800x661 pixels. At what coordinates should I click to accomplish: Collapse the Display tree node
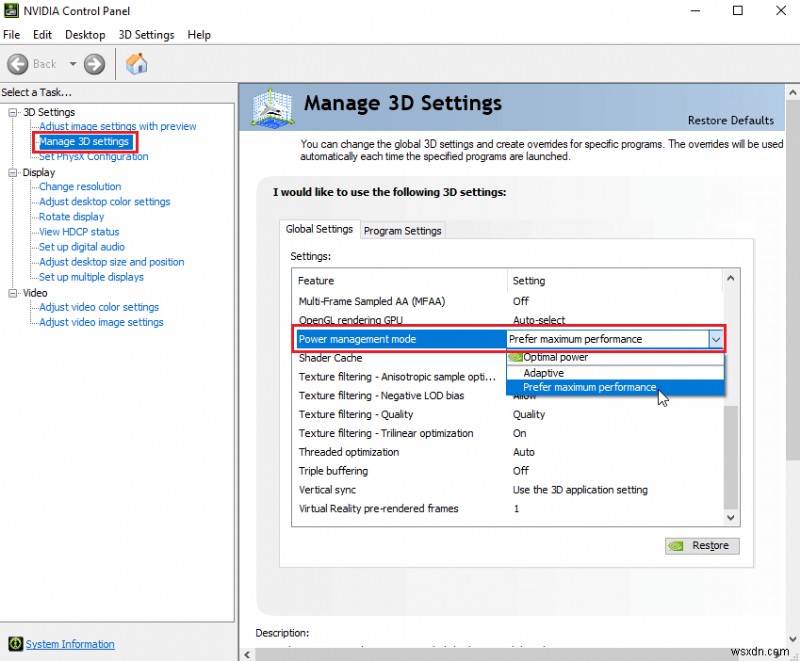[13, 173]
